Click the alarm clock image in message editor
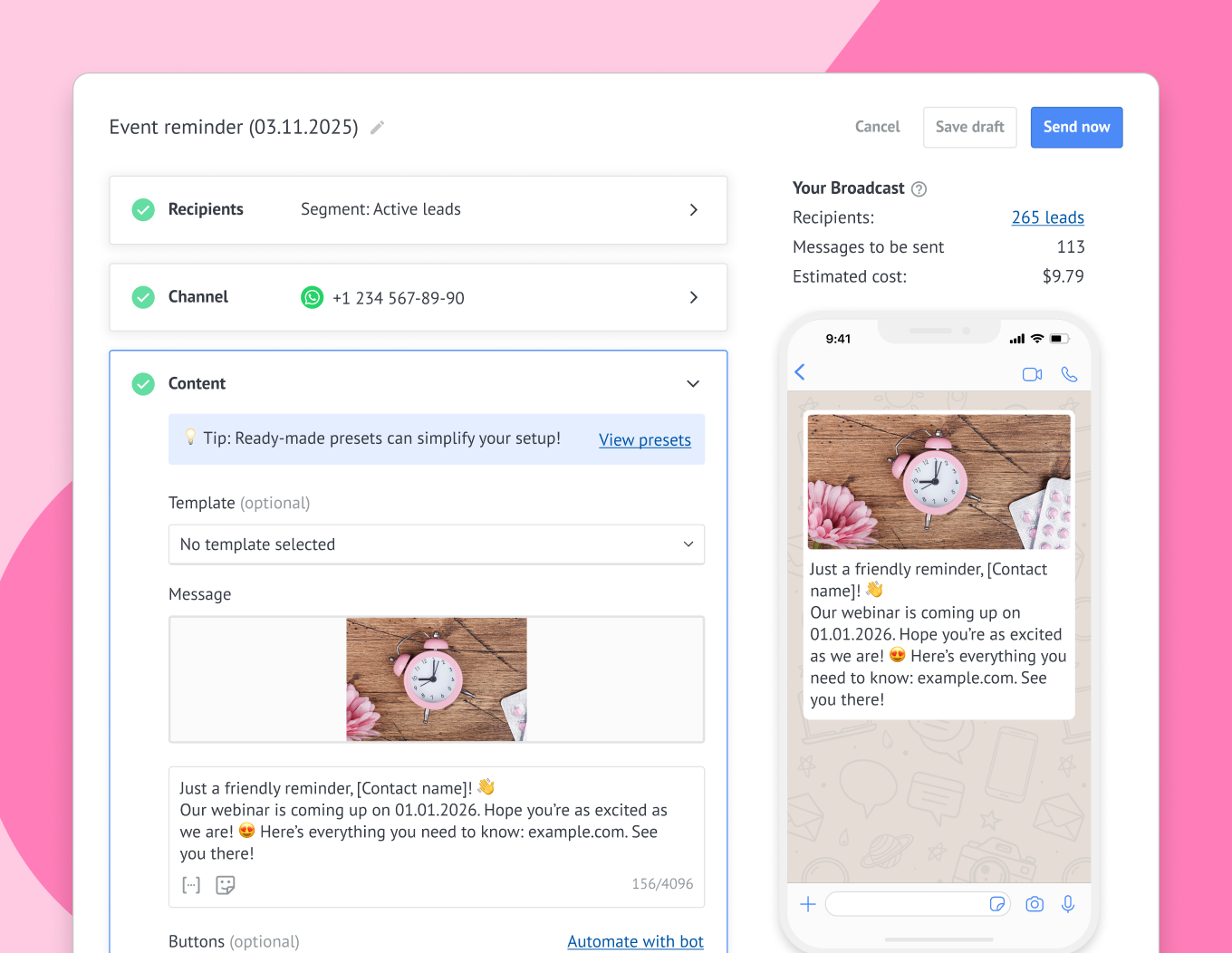1232x953 pixels. point(436,679)
